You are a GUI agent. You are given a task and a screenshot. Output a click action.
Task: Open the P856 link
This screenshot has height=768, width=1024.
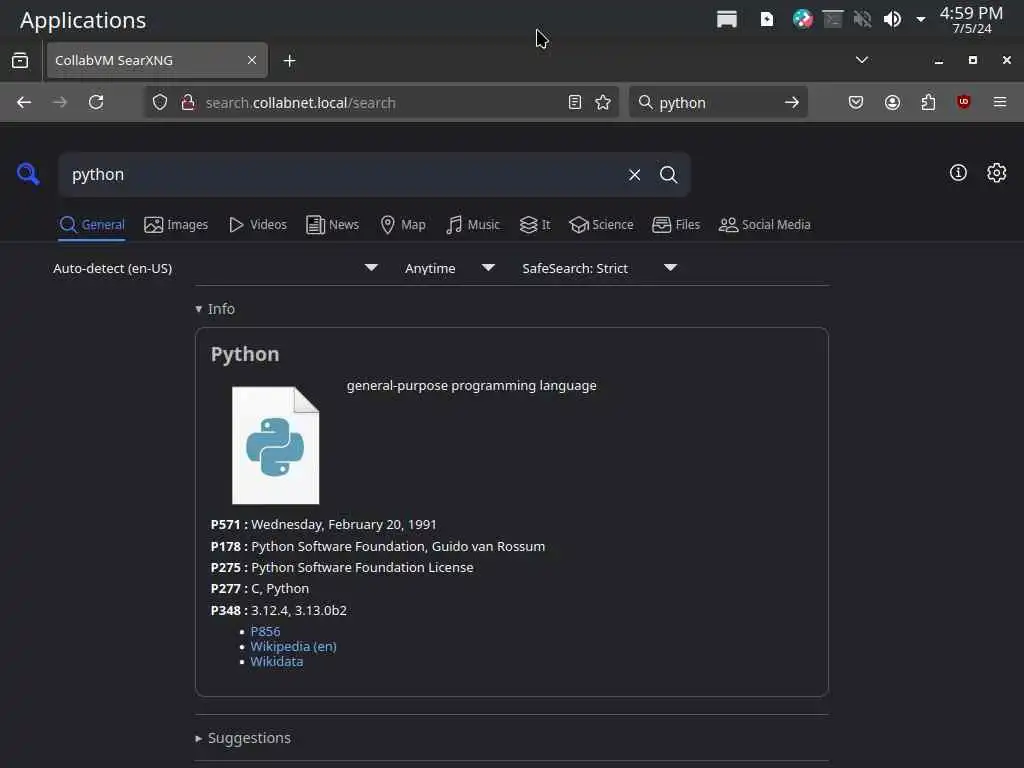(265, 631)
